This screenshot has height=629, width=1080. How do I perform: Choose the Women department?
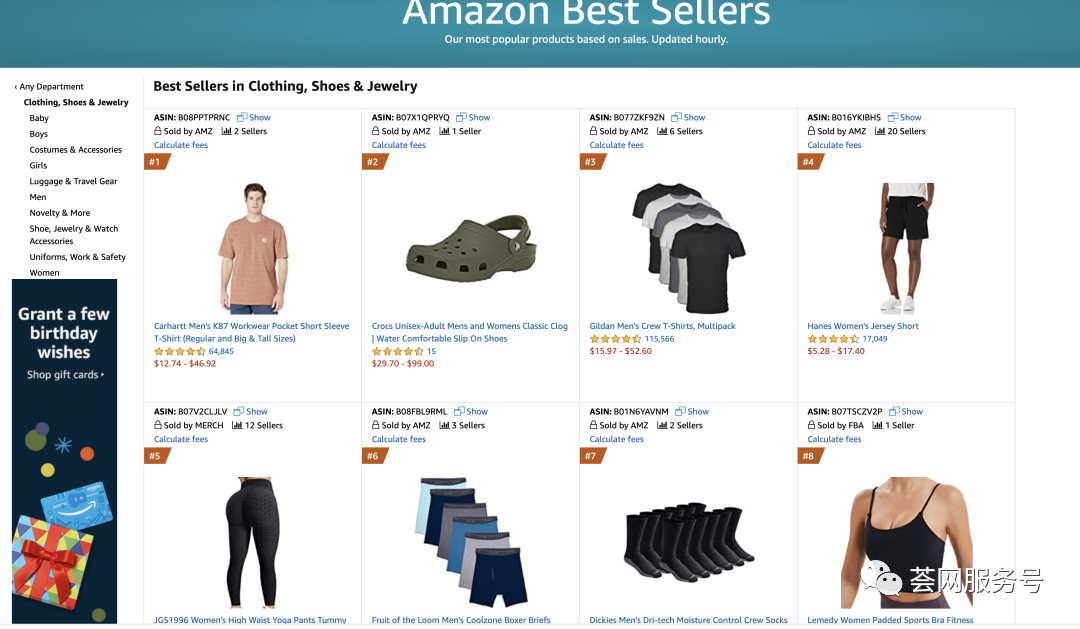[44, 272]
